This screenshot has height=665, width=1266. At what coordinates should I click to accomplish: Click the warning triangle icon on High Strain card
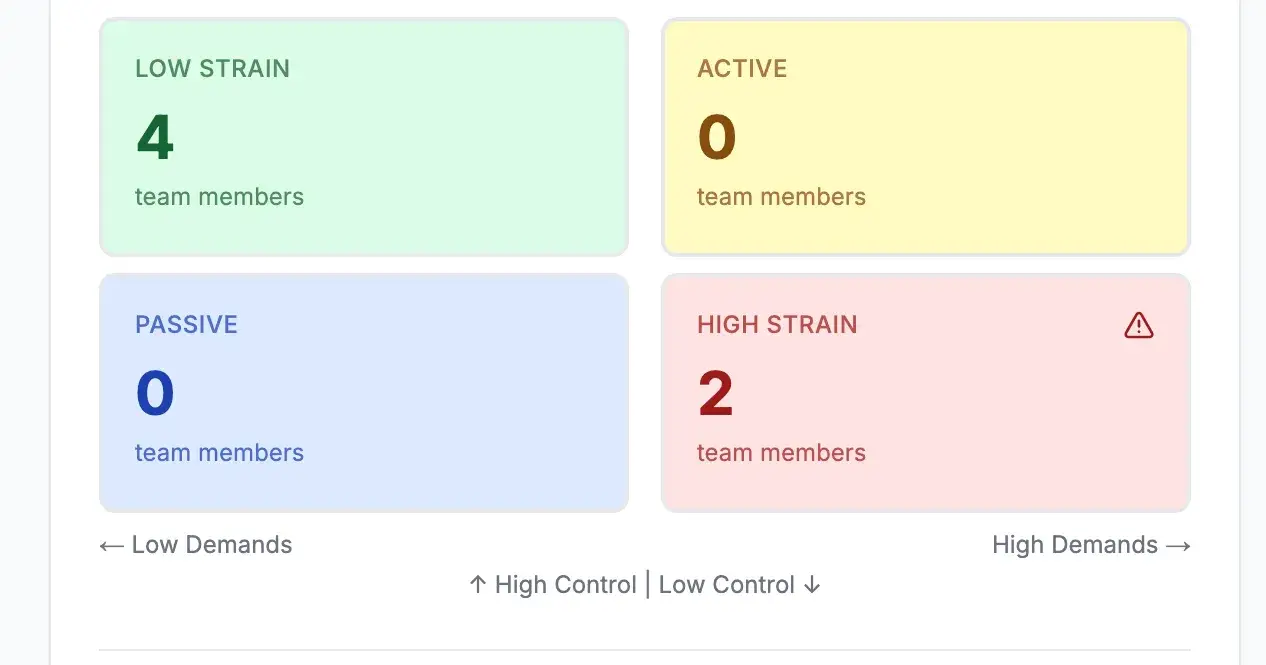point(1139,325)
